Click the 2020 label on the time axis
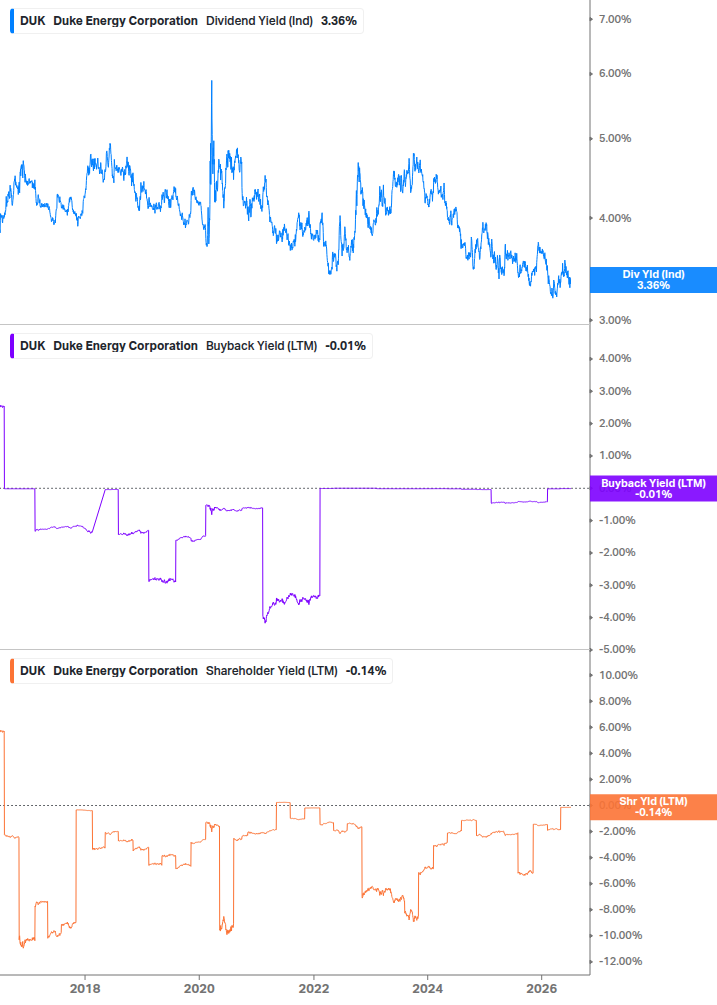 click(x=199, y=988)
